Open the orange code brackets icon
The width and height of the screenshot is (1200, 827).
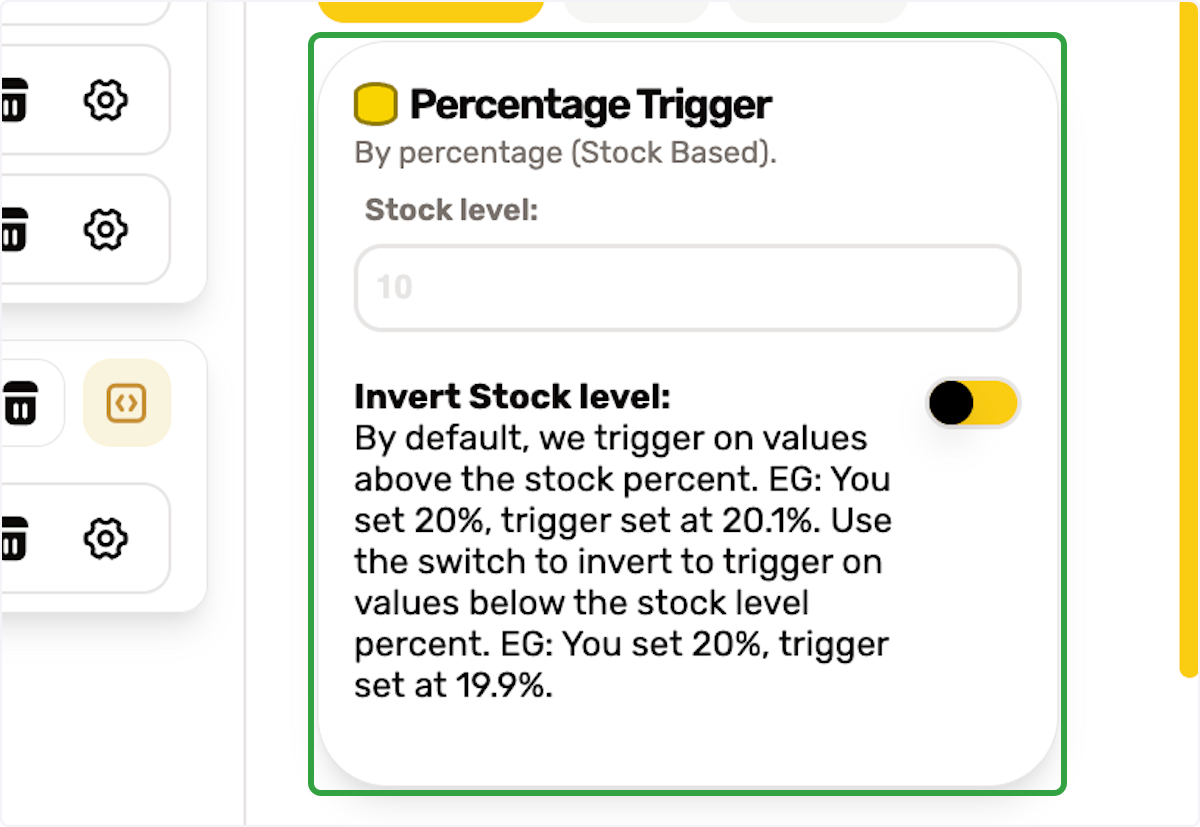pyautogui.click(x=127, y=403)
